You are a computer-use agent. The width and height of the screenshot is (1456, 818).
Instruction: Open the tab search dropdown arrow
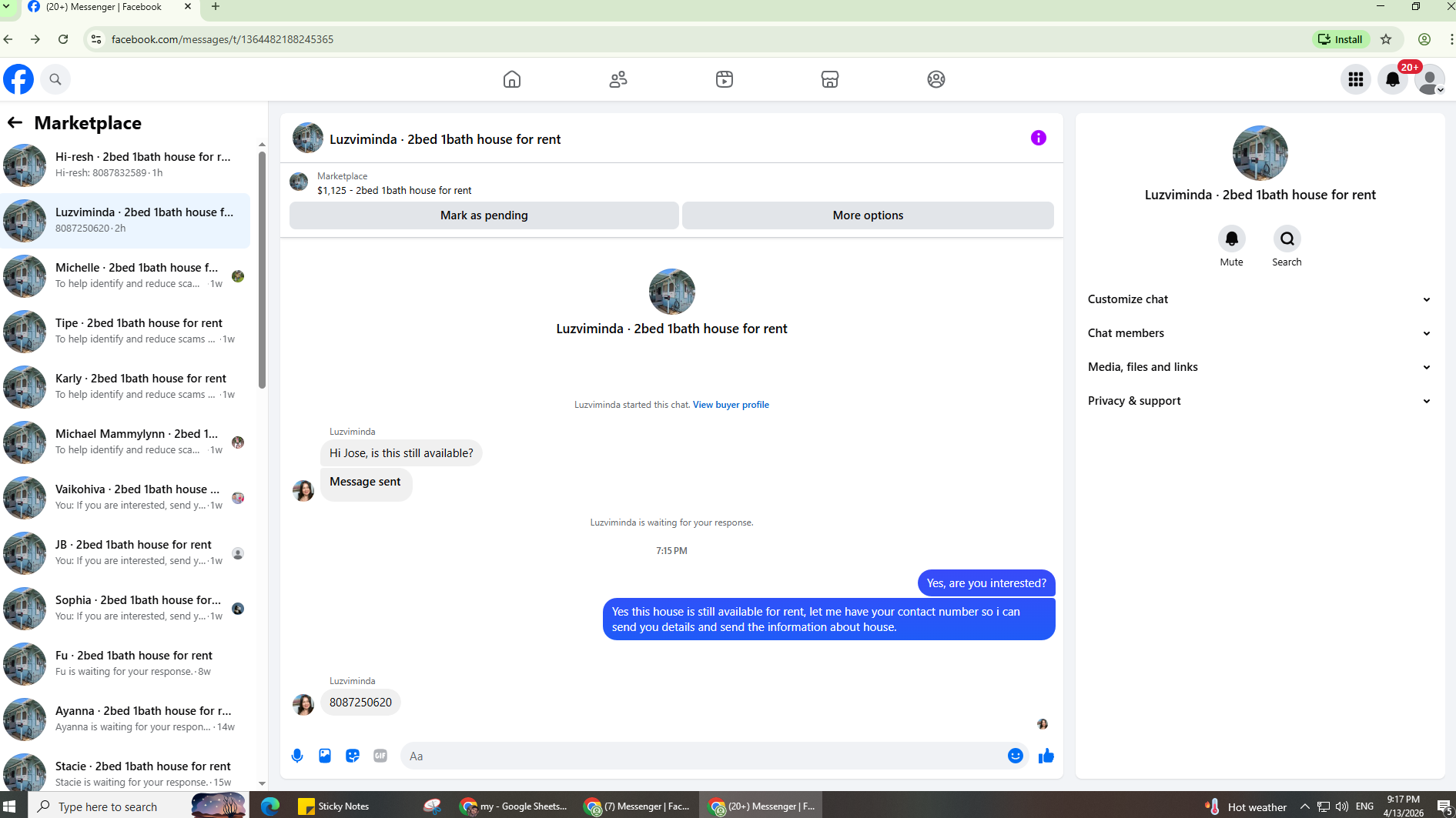(7, 6)
